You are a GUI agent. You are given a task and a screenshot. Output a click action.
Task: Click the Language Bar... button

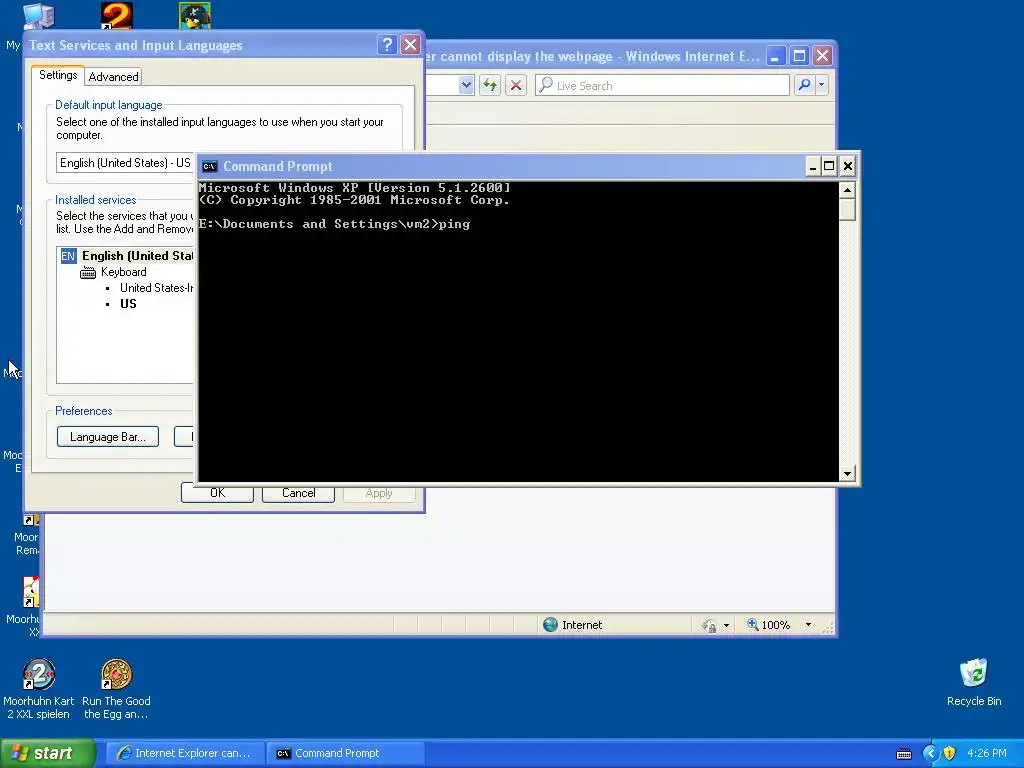pyautogui.click(x=108, y=437)
